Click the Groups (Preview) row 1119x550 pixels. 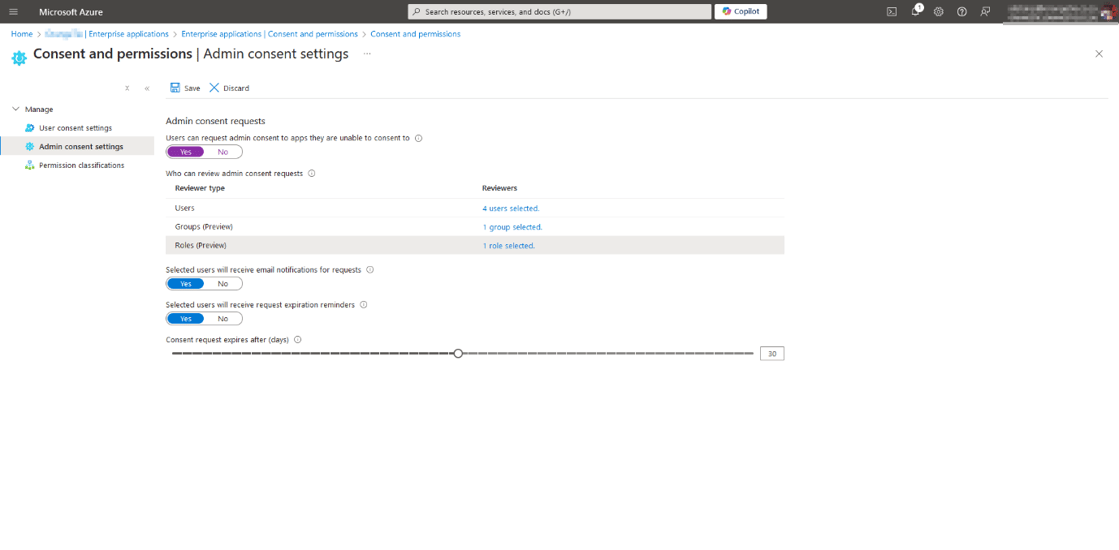click(475, 227)
